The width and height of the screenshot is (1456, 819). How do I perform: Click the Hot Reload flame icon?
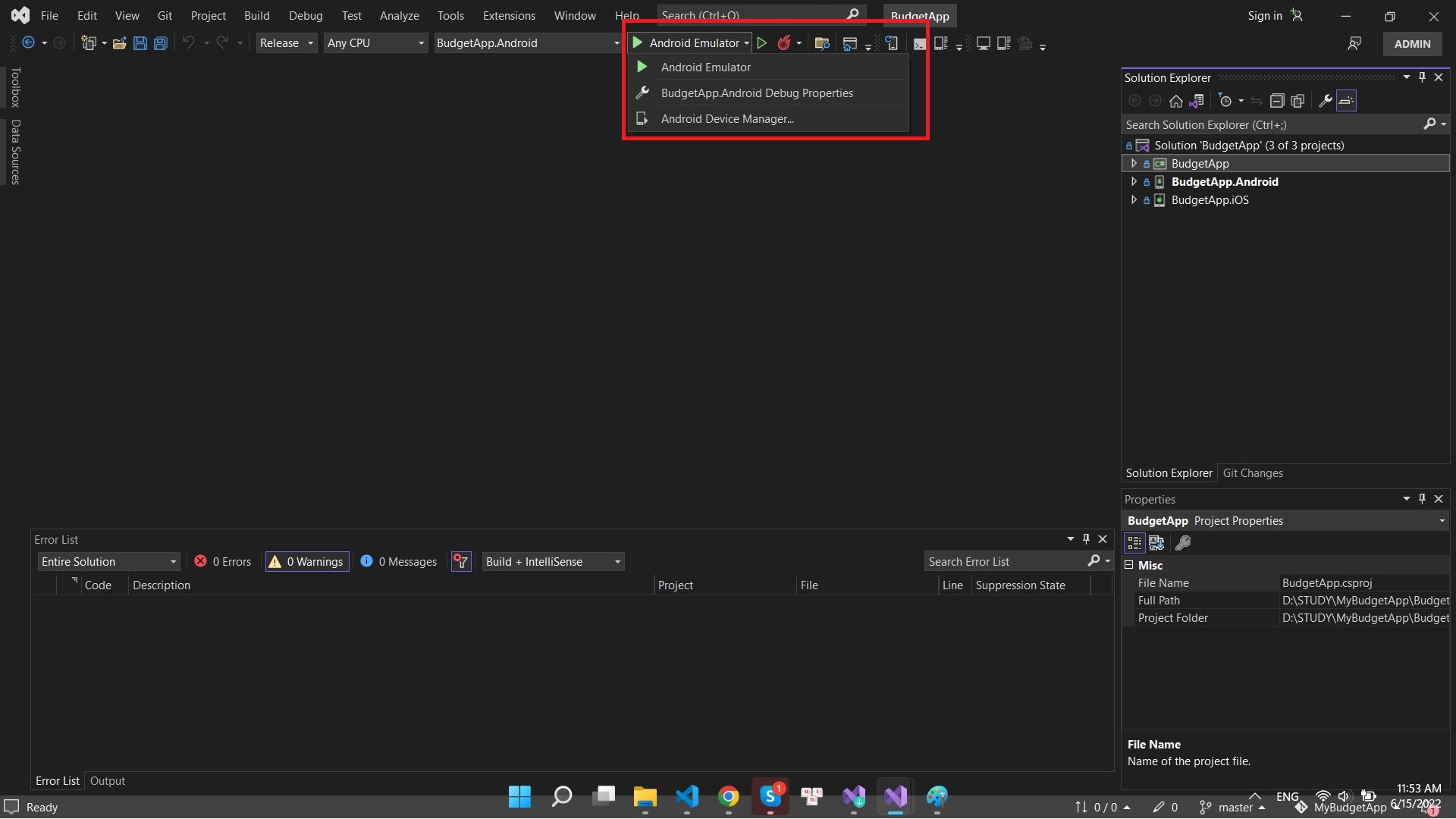784,43
